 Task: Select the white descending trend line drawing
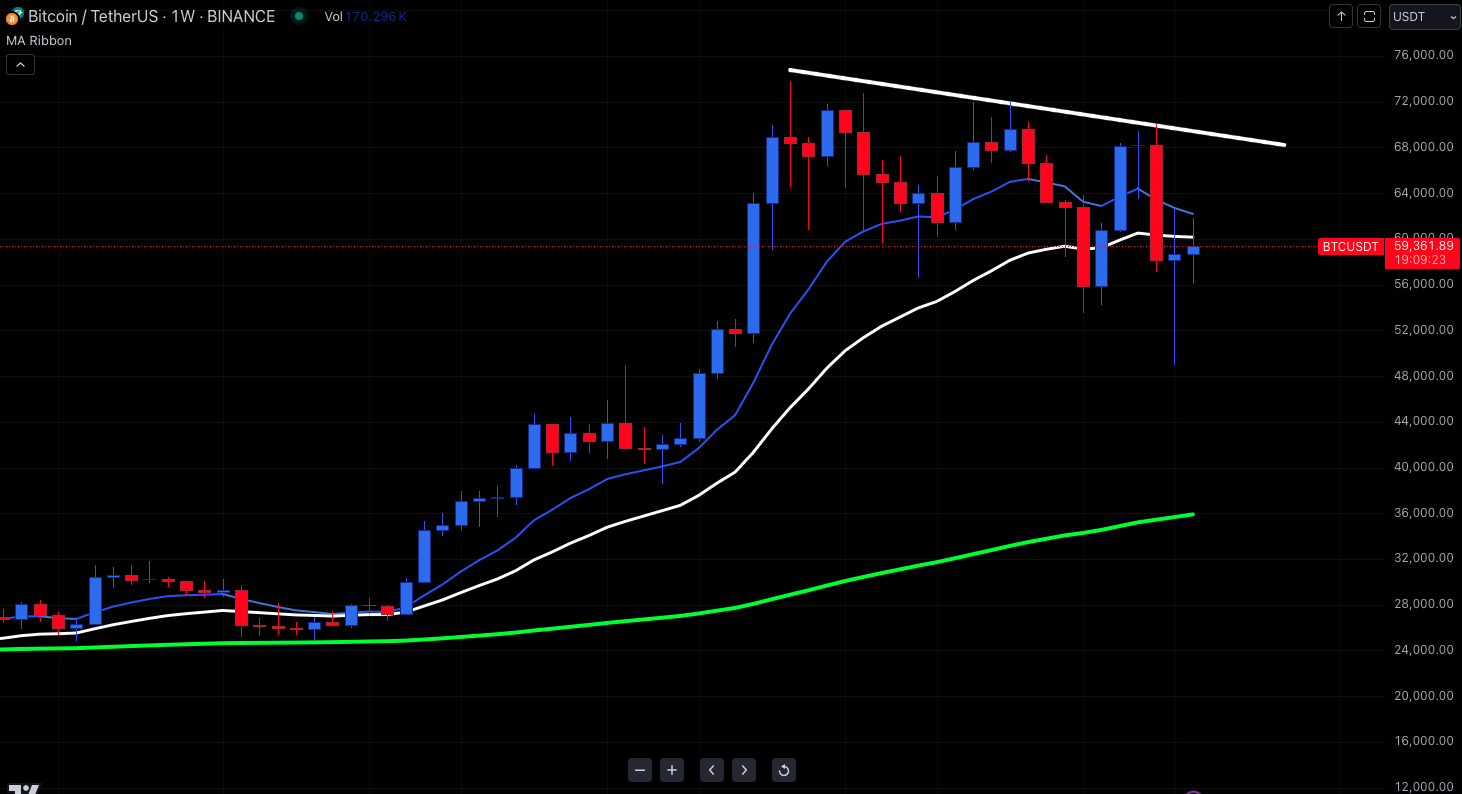pyautogui.click(x=1037, y=107)
